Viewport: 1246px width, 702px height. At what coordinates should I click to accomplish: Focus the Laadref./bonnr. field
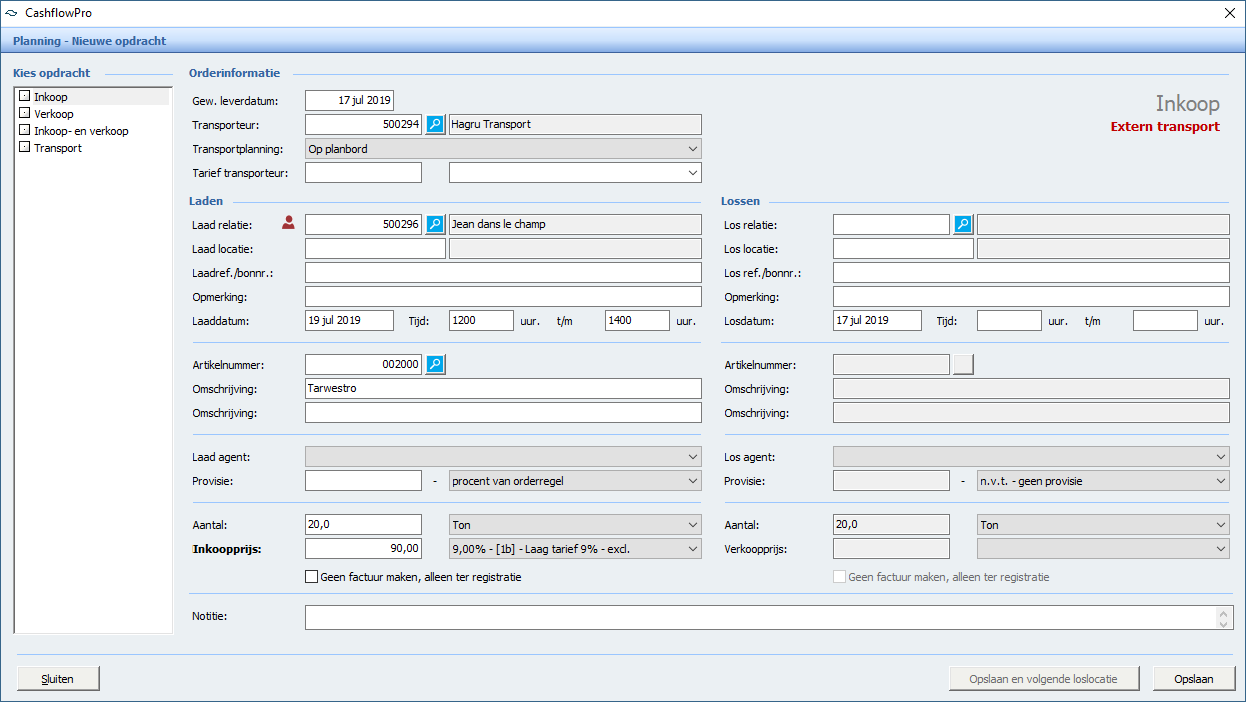point(503,273)
